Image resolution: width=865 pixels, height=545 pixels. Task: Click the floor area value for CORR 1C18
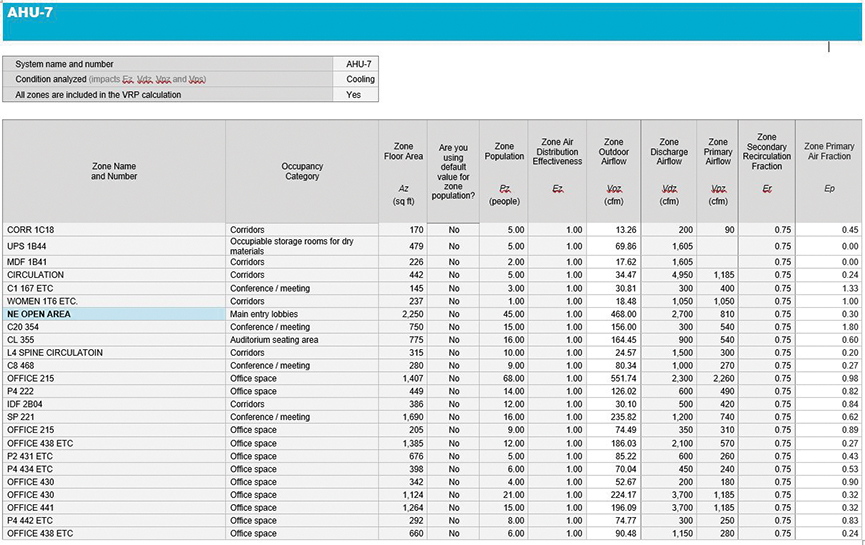coord(403,230)
